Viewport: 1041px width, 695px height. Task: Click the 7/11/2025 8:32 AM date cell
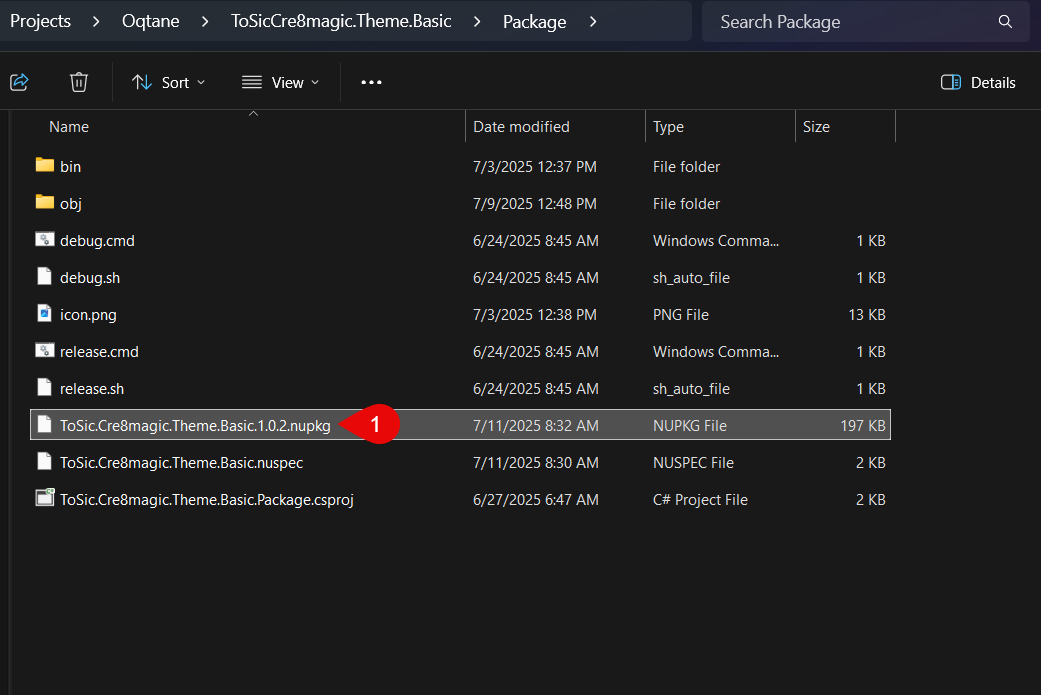(535, 425)
